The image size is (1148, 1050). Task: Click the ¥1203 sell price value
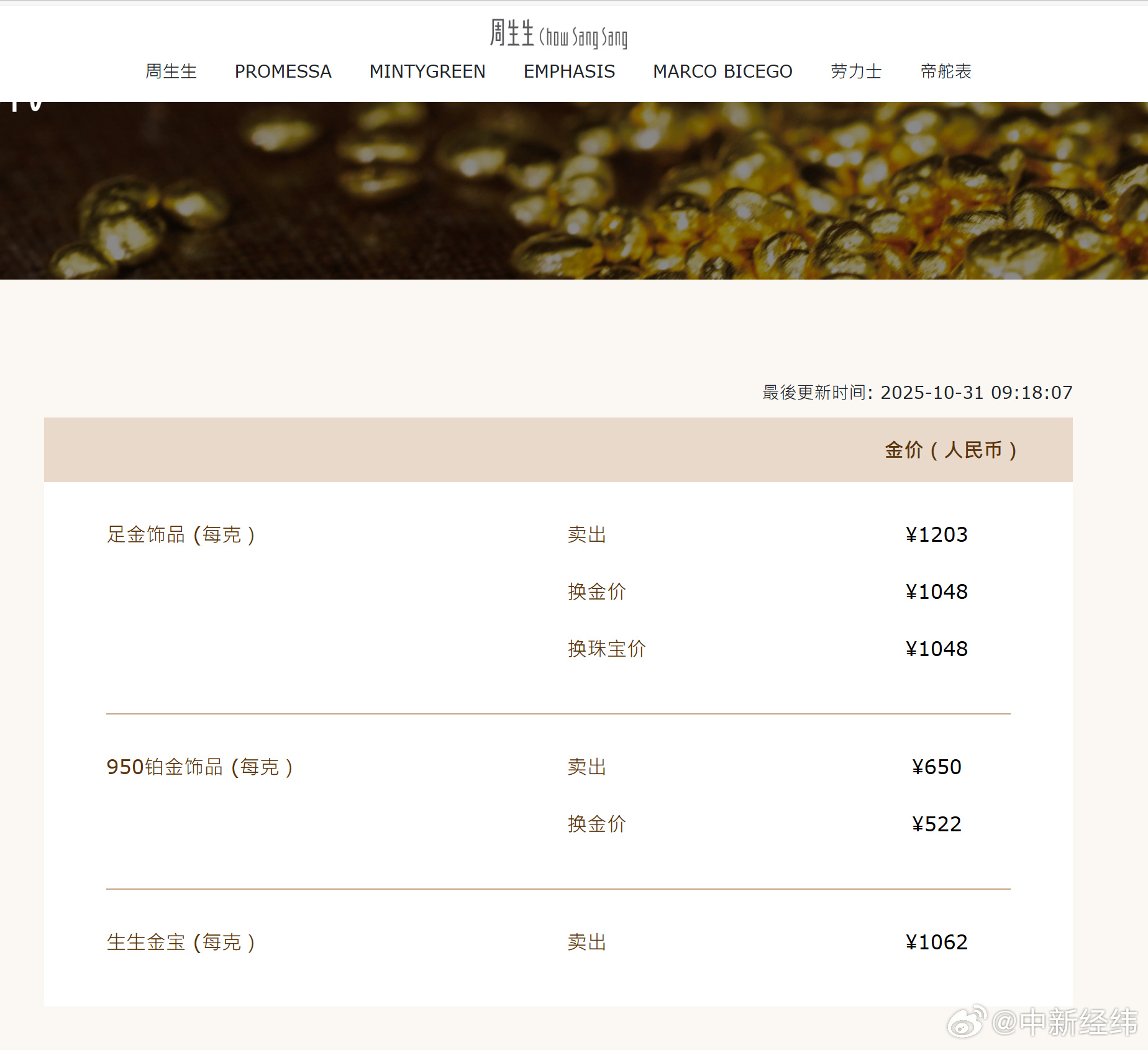click(937, 533)
